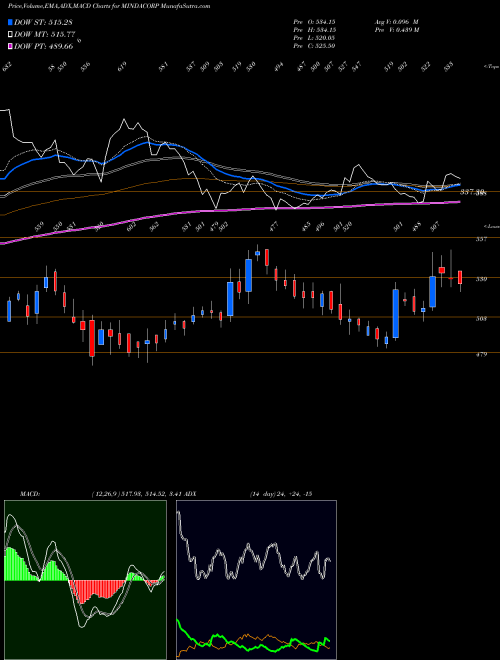Click the 539 price level label
The width and height of the screenshot is (500, 660).
(482, 279)
